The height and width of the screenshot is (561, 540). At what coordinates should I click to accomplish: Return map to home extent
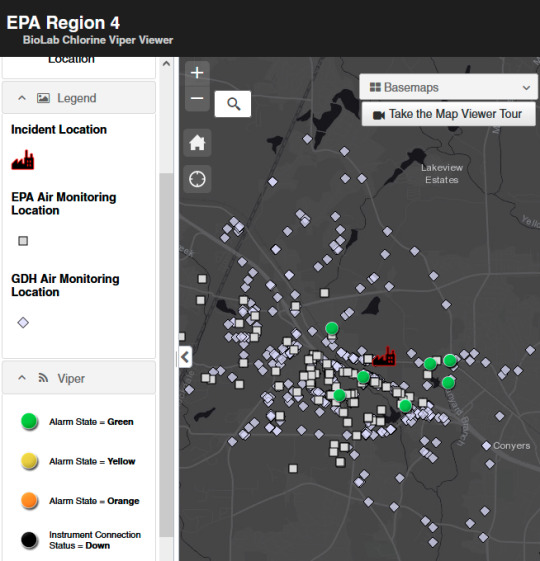click(x=197, y=143)
